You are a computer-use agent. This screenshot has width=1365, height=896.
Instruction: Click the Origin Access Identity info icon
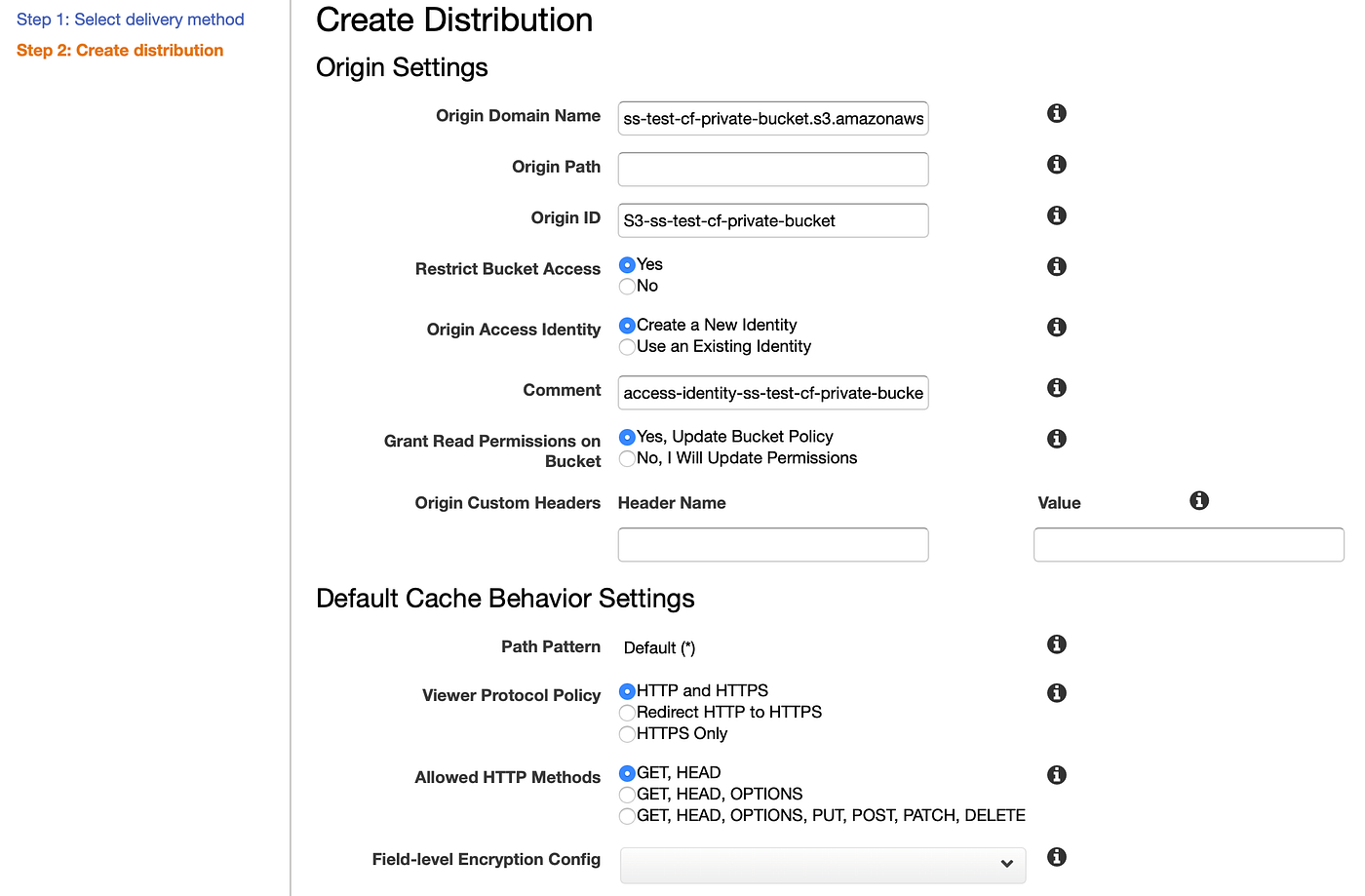tap(1056, 327)
